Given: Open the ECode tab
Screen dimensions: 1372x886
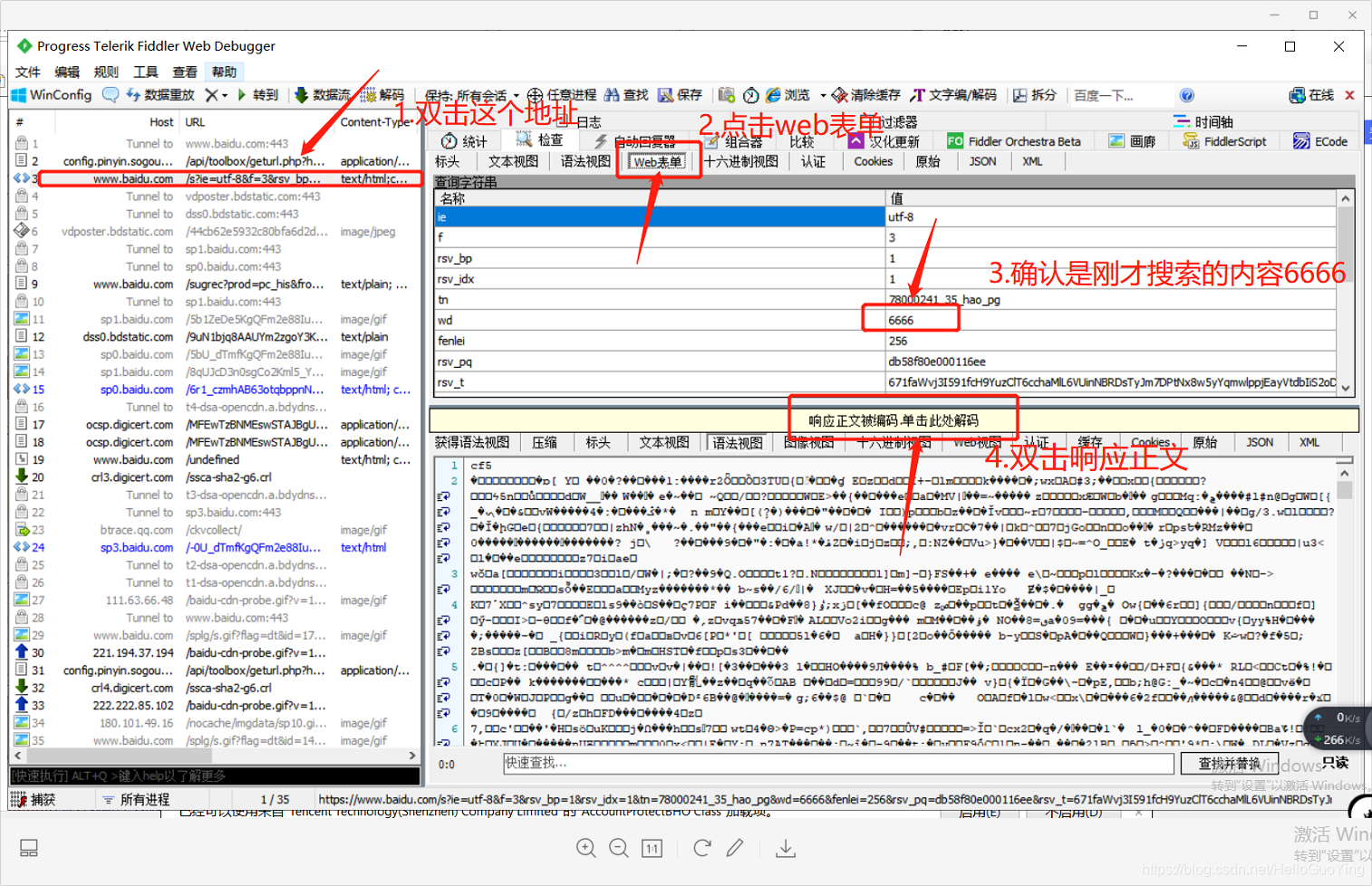Looking at the screenshot, I should pos(1320,141).
